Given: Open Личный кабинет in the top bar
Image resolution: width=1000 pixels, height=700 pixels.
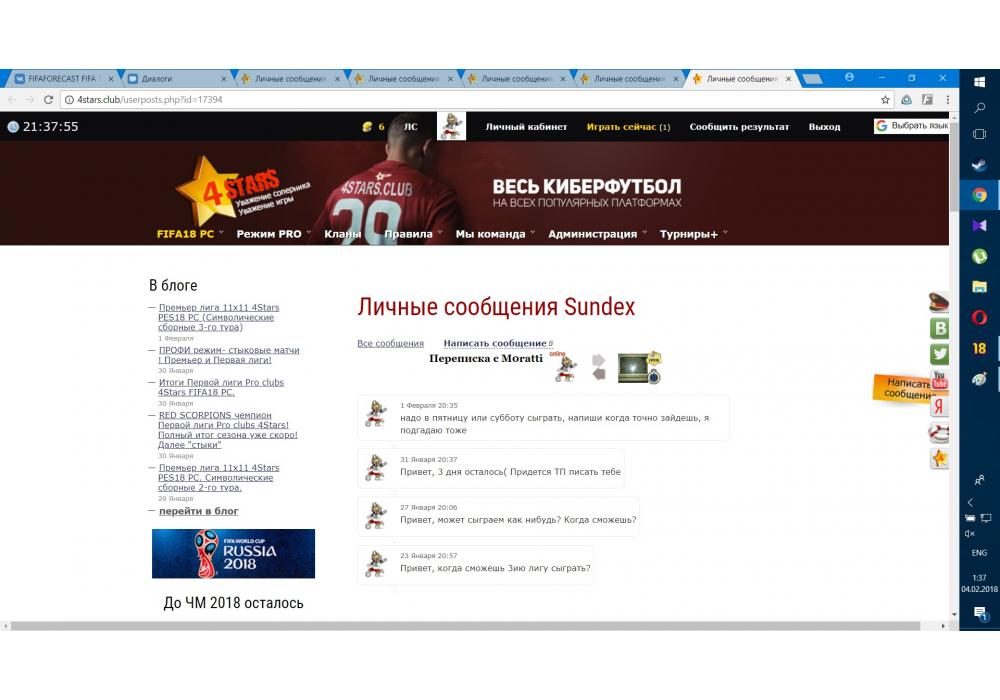Looking at the screenshot, I should pyautogui.click(x=526, y=127).
